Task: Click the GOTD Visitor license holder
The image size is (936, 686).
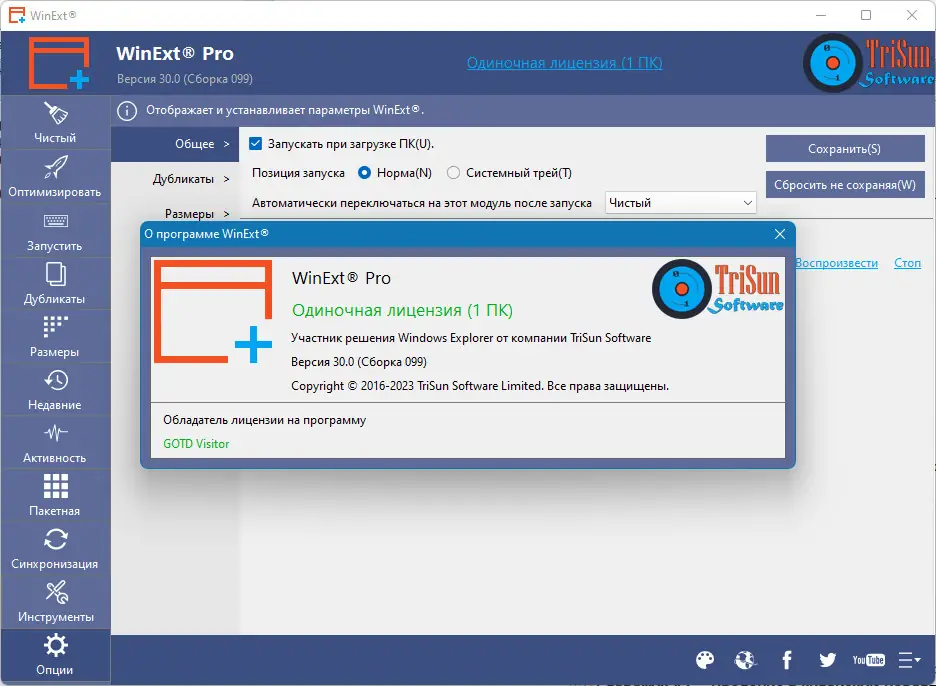Action: coord(196,444)
